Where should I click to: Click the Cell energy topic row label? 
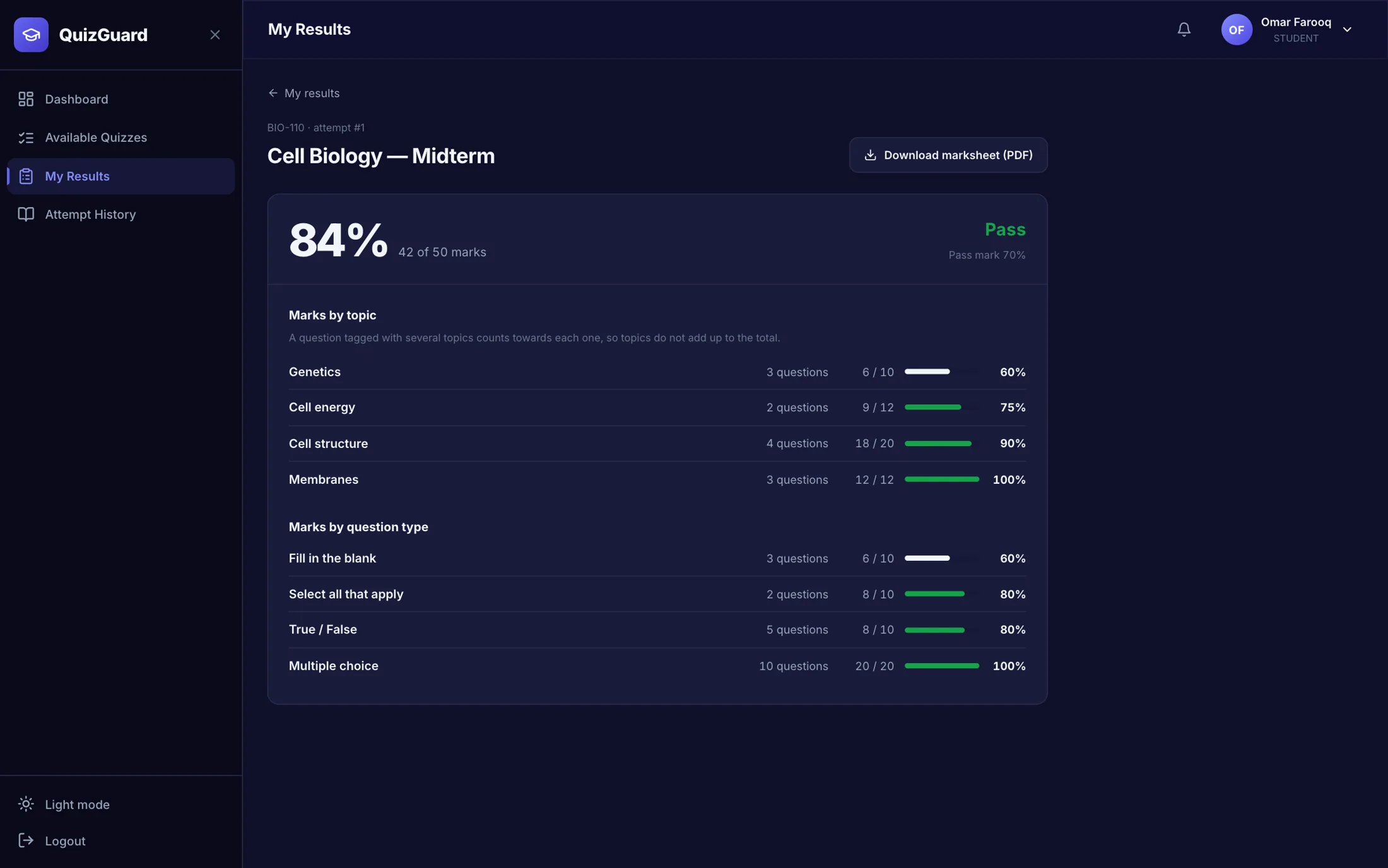pos(322,408)
